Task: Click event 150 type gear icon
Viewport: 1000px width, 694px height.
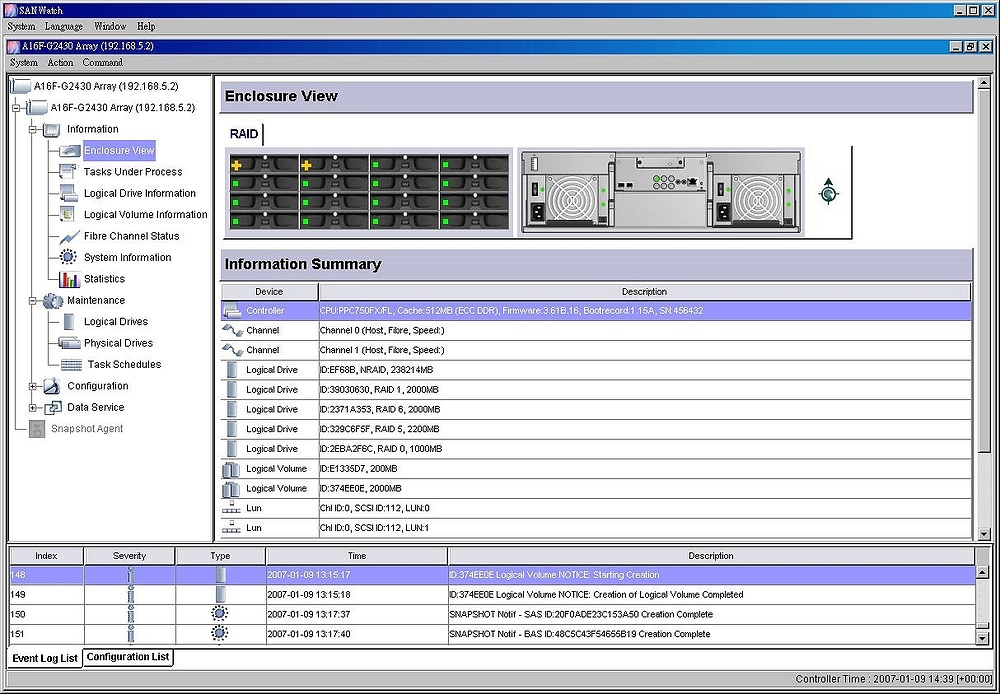Action: (219, 614)
